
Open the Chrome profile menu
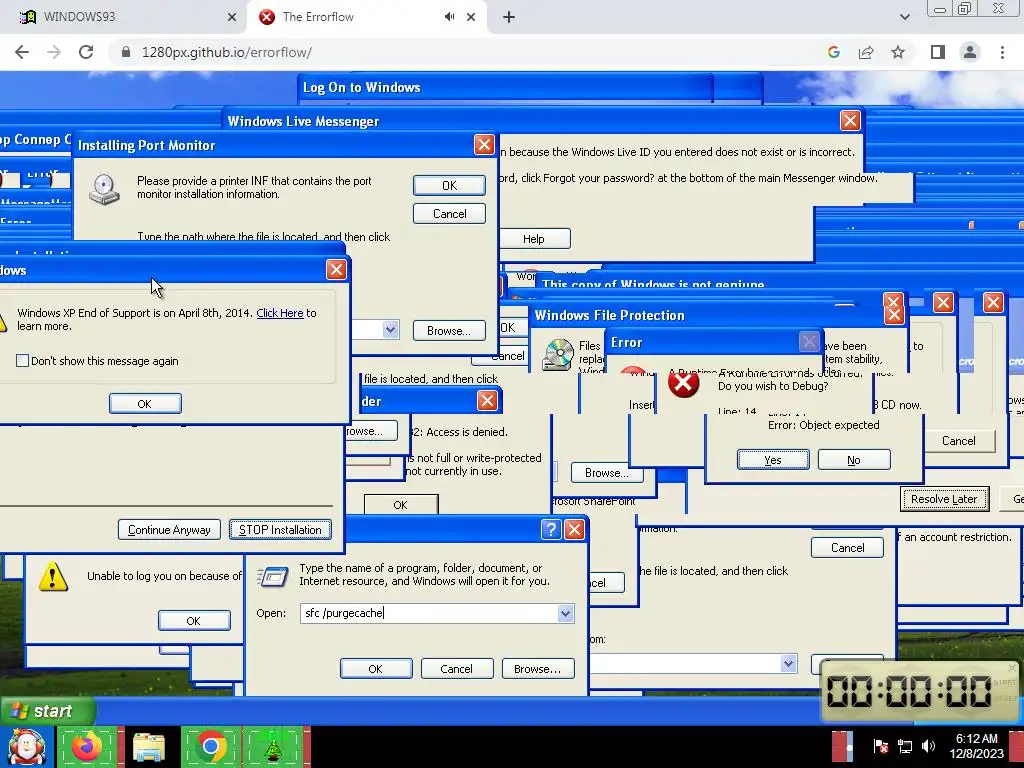(x=970, y=52)
